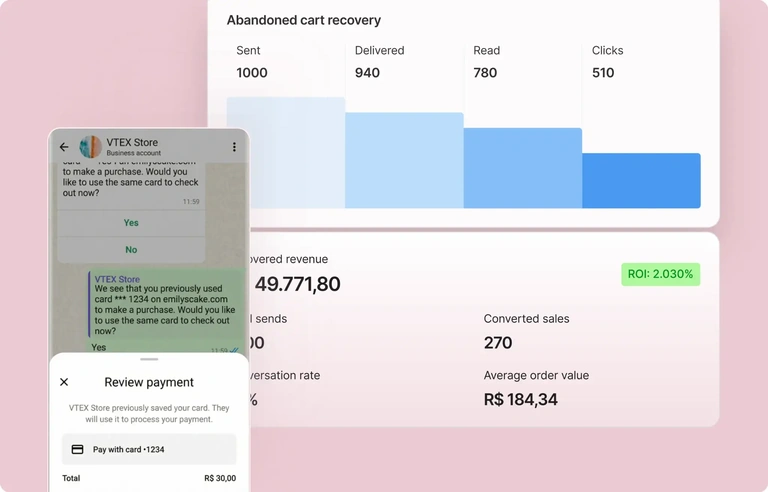
Task: Click the Converted sales label
Action: [x=527, y=319]
